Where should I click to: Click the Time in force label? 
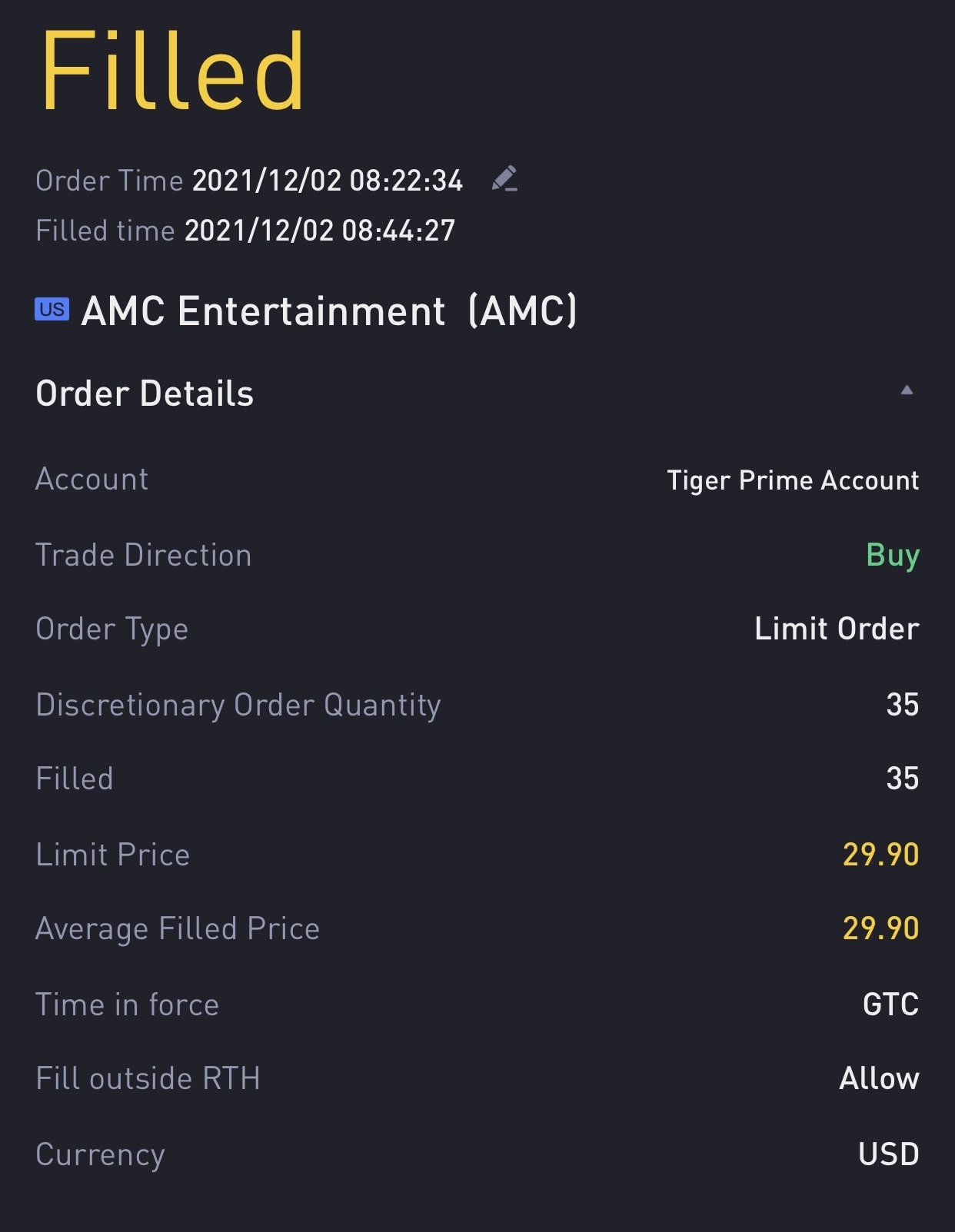pos(128,1005)
